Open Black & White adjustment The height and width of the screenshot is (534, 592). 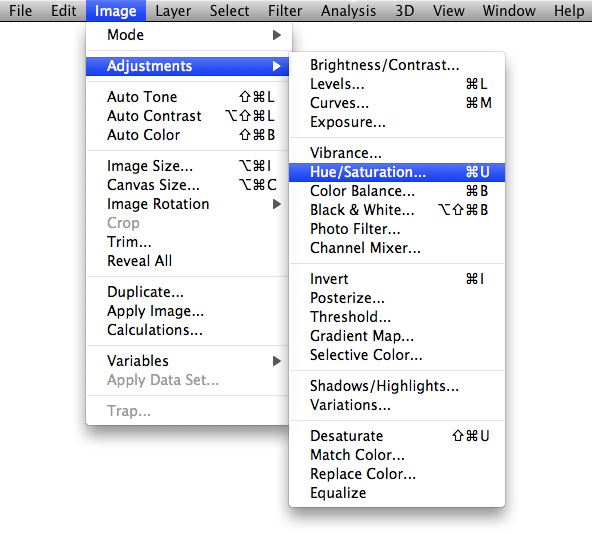pos(397,210)
